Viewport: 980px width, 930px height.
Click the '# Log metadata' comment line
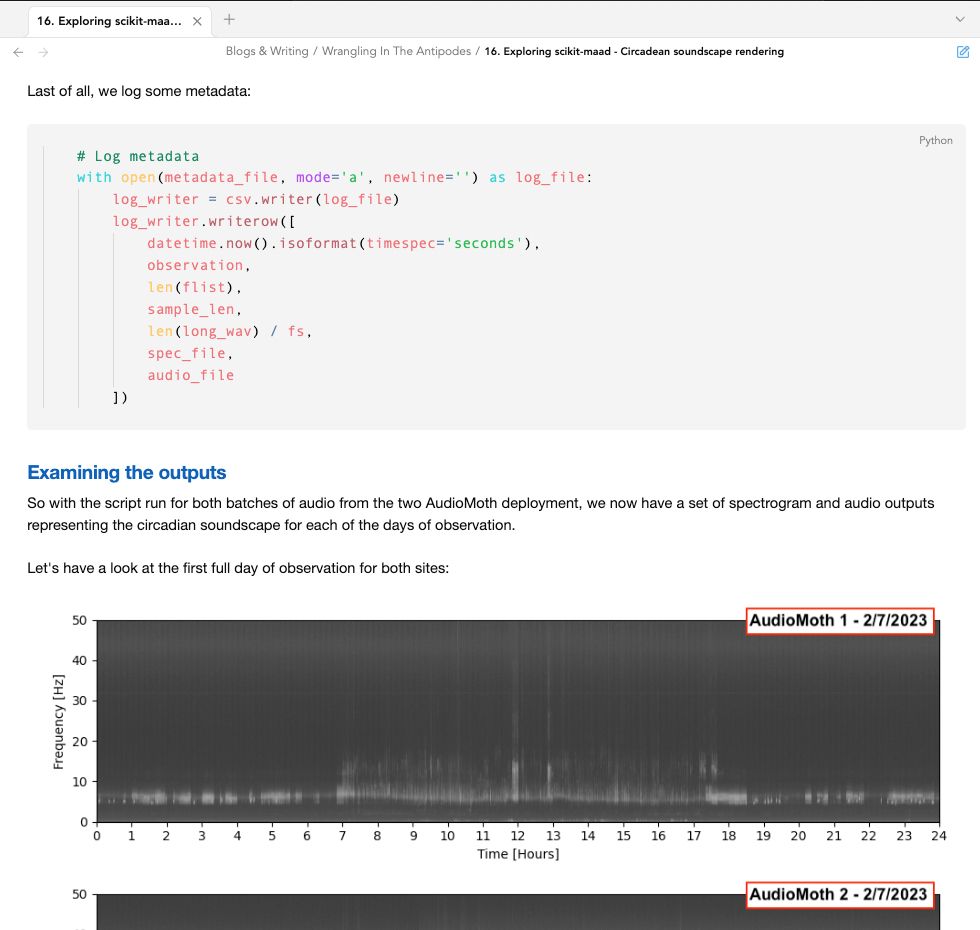click(x=138, y=156)
